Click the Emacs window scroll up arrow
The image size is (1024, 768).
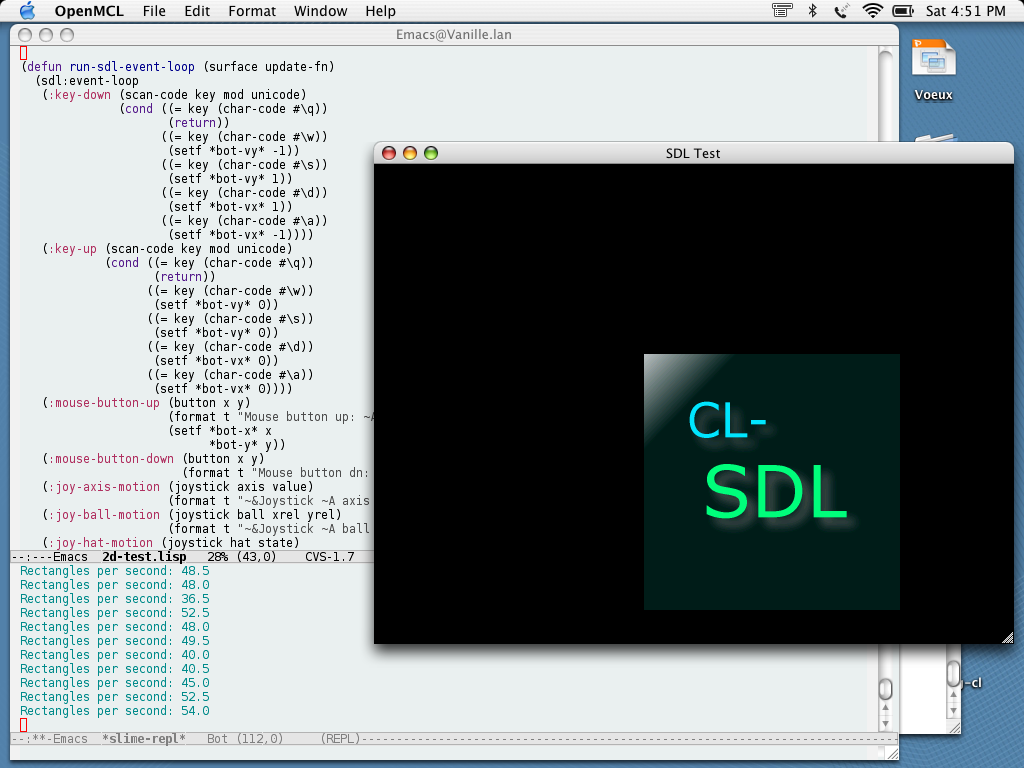pos(886,708)
